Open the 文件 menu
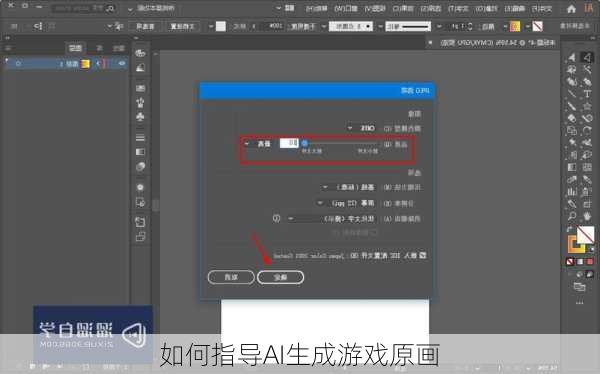 point(543,8)
